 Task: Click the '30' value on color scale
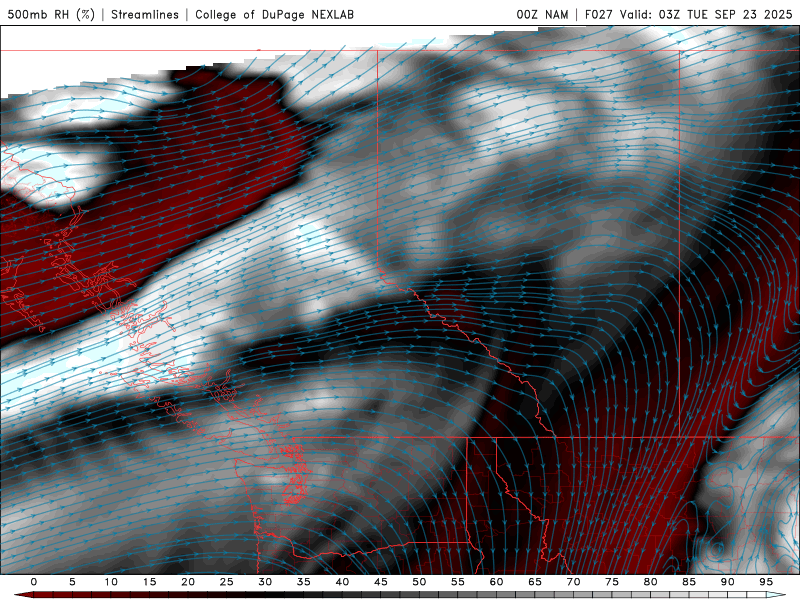265,582
